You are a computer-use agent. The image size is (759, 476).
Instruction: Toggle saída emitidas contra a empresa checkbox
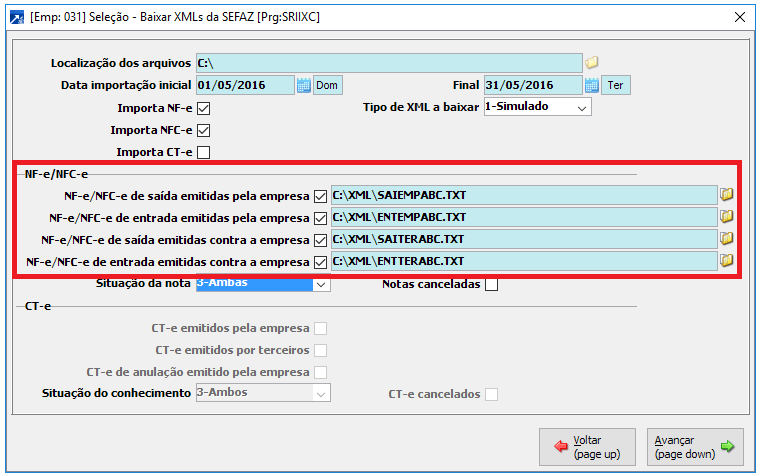tap(320, 240)
